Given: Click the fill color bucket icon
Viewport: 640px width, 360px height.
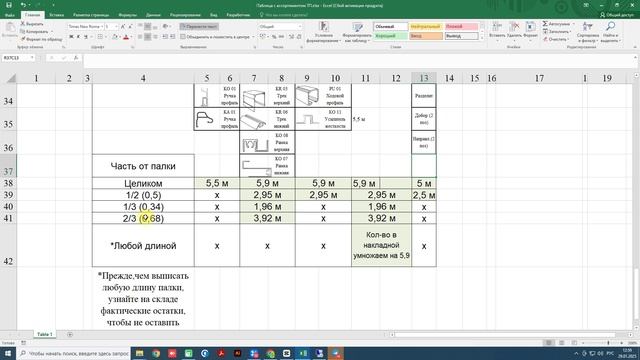Looking at the screenshot, I should [x=115, y=37].
